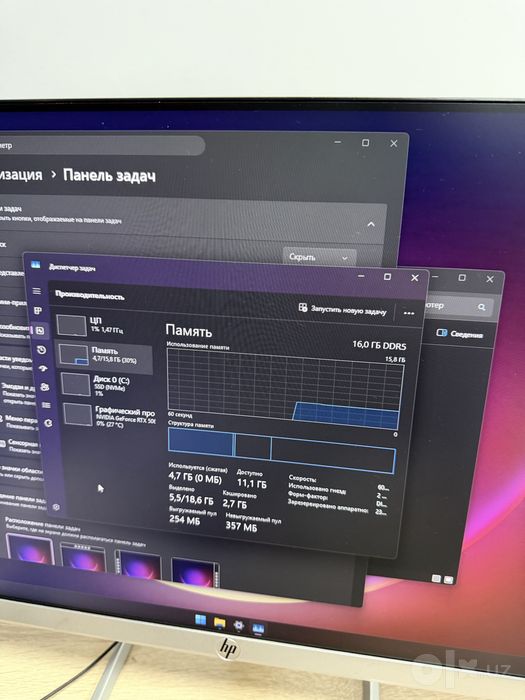Viewport: 525px width, 700px height.
Task: Switch to large icons view in back window
Action: click(x=449, y=580)
